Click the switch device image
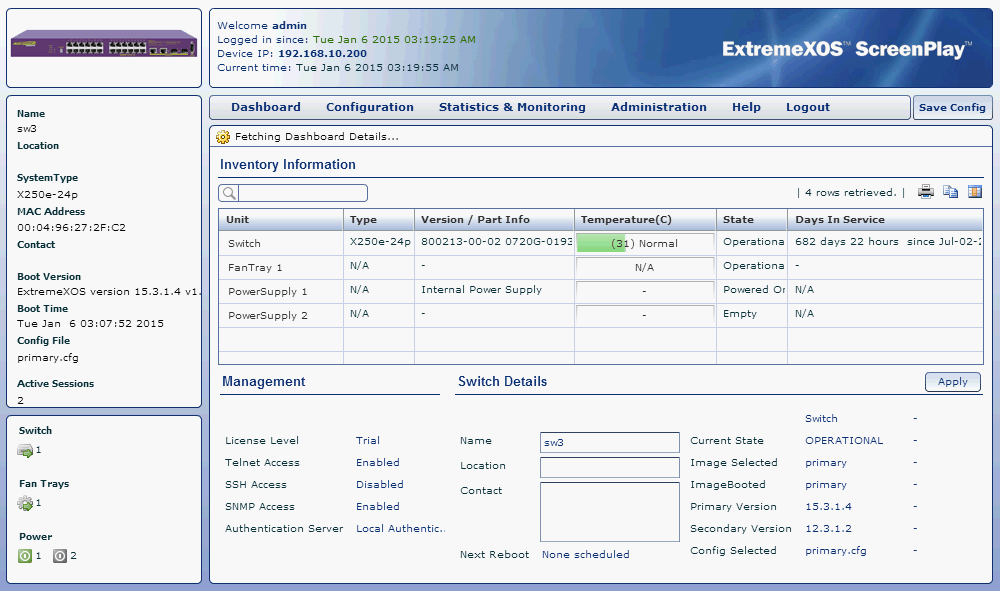 tap(104, 43)
